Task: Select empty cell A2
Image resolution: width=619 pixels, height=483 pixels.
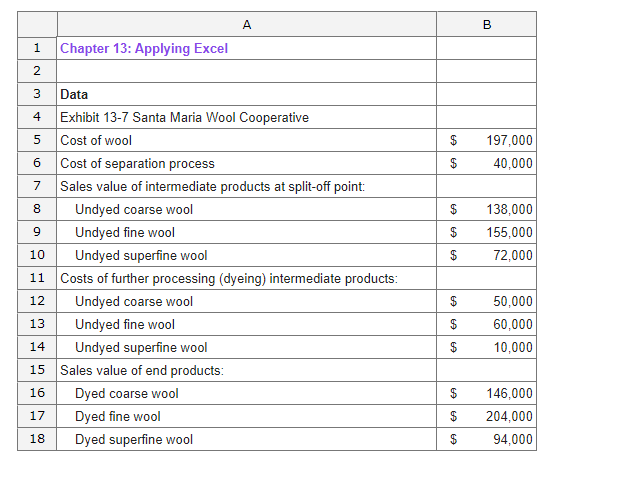Action: 247,71
